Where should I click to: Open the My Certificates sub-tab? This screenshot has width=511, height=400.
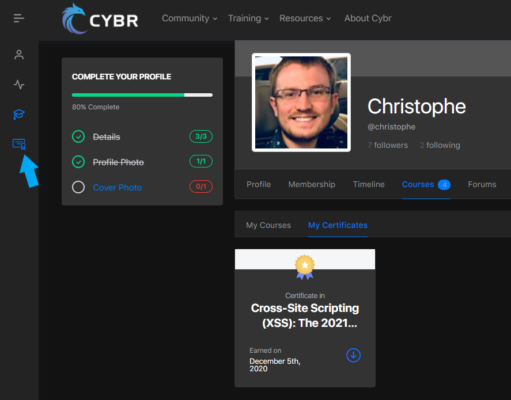[338, 225]
